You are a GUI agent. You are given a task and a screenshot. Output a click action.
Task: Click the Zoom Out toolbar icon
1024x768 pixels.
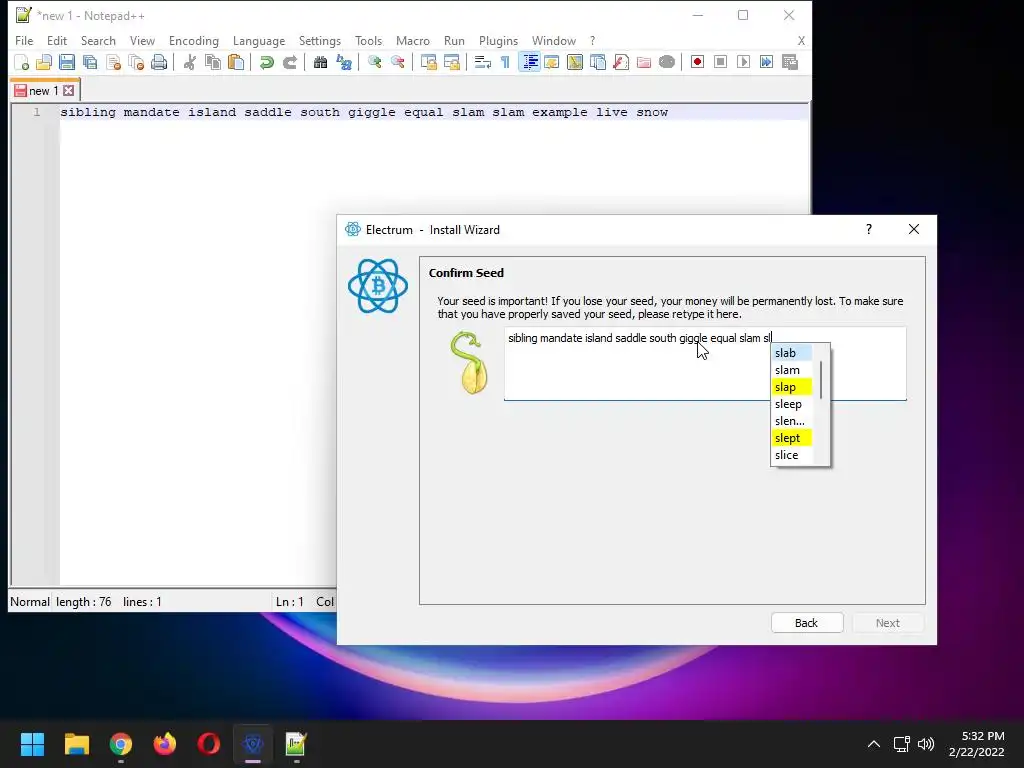[398, 62]
